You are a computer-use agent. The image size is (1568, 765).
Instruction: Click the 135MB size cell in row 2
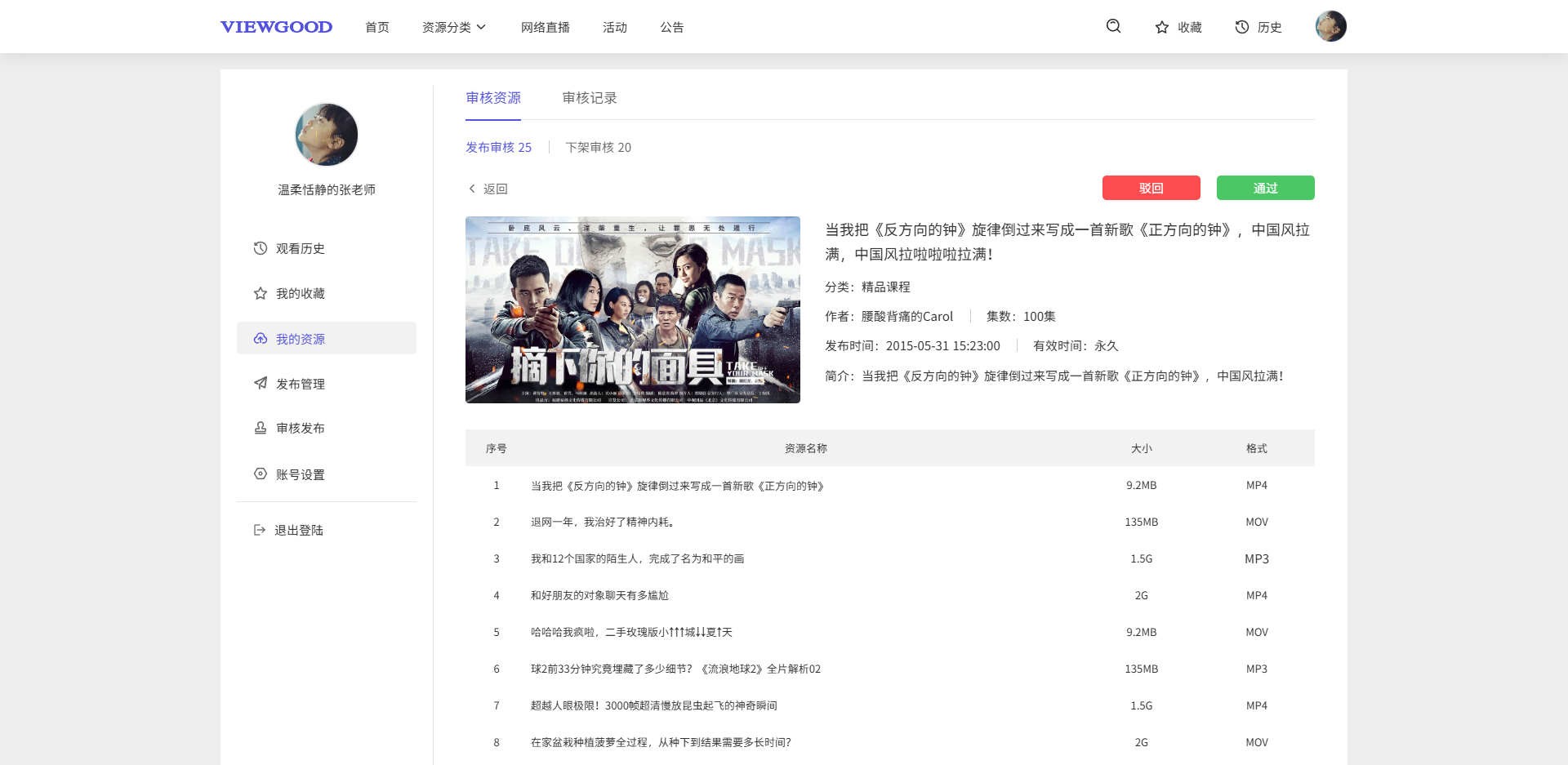coord(1142,522)
